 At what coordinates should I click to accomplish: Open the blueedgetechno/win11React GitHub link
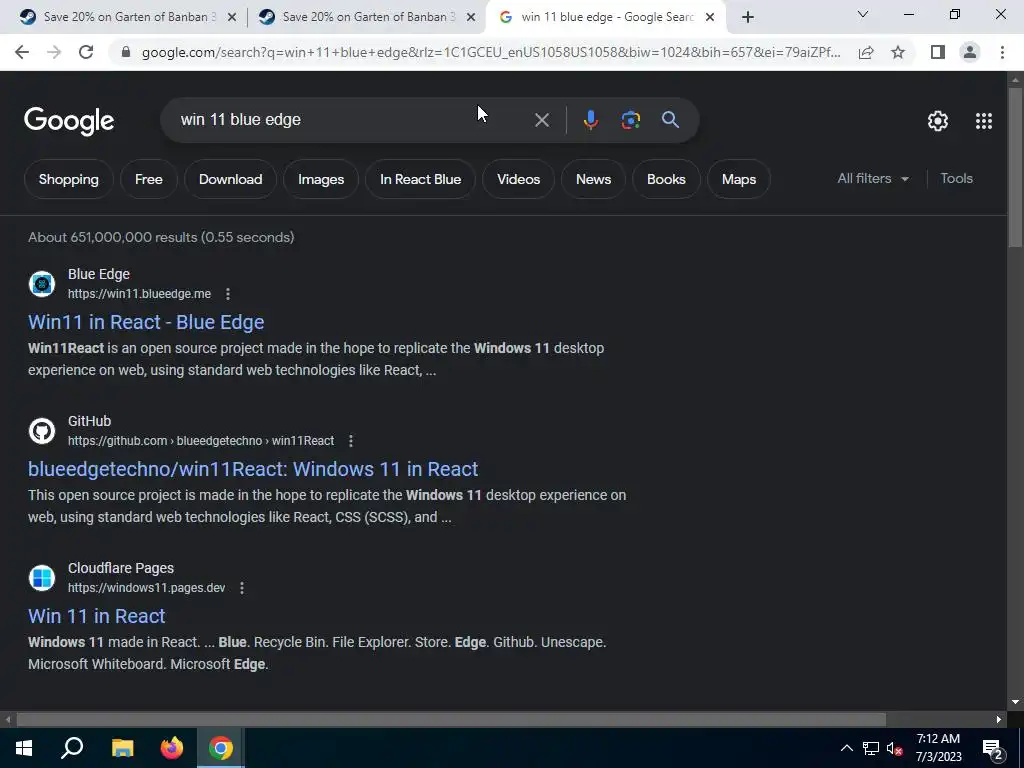click(x=253, y=469)
